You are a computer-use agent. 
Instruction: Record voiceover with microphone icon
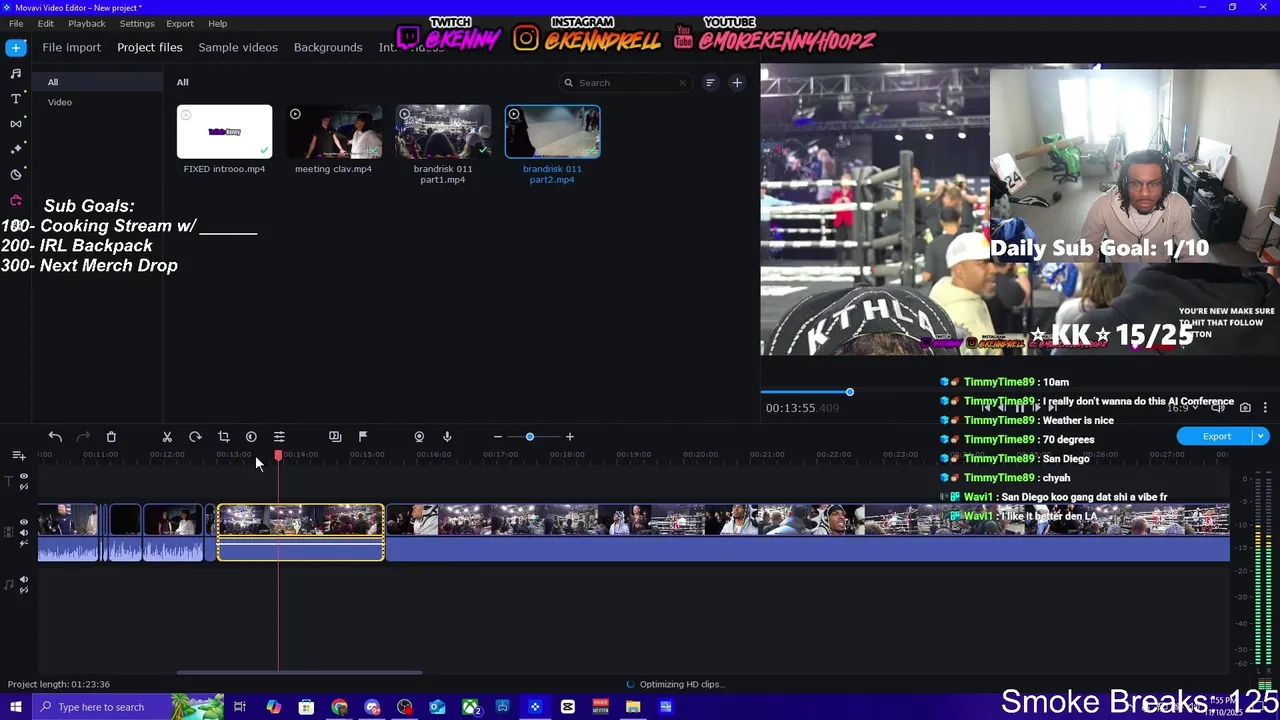coord(447,437)
